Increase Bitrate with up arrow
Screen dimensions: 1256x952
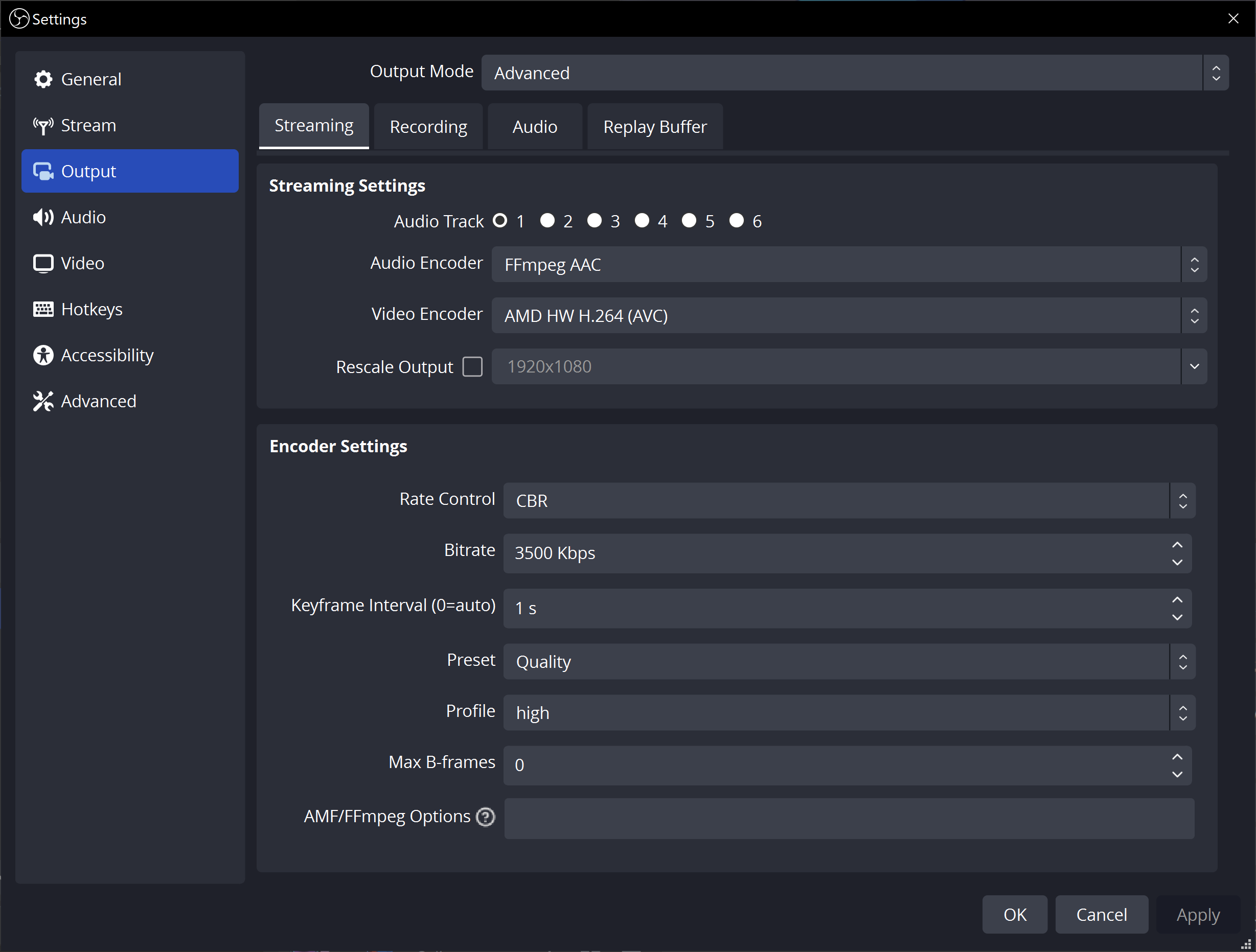[1177, 545]
